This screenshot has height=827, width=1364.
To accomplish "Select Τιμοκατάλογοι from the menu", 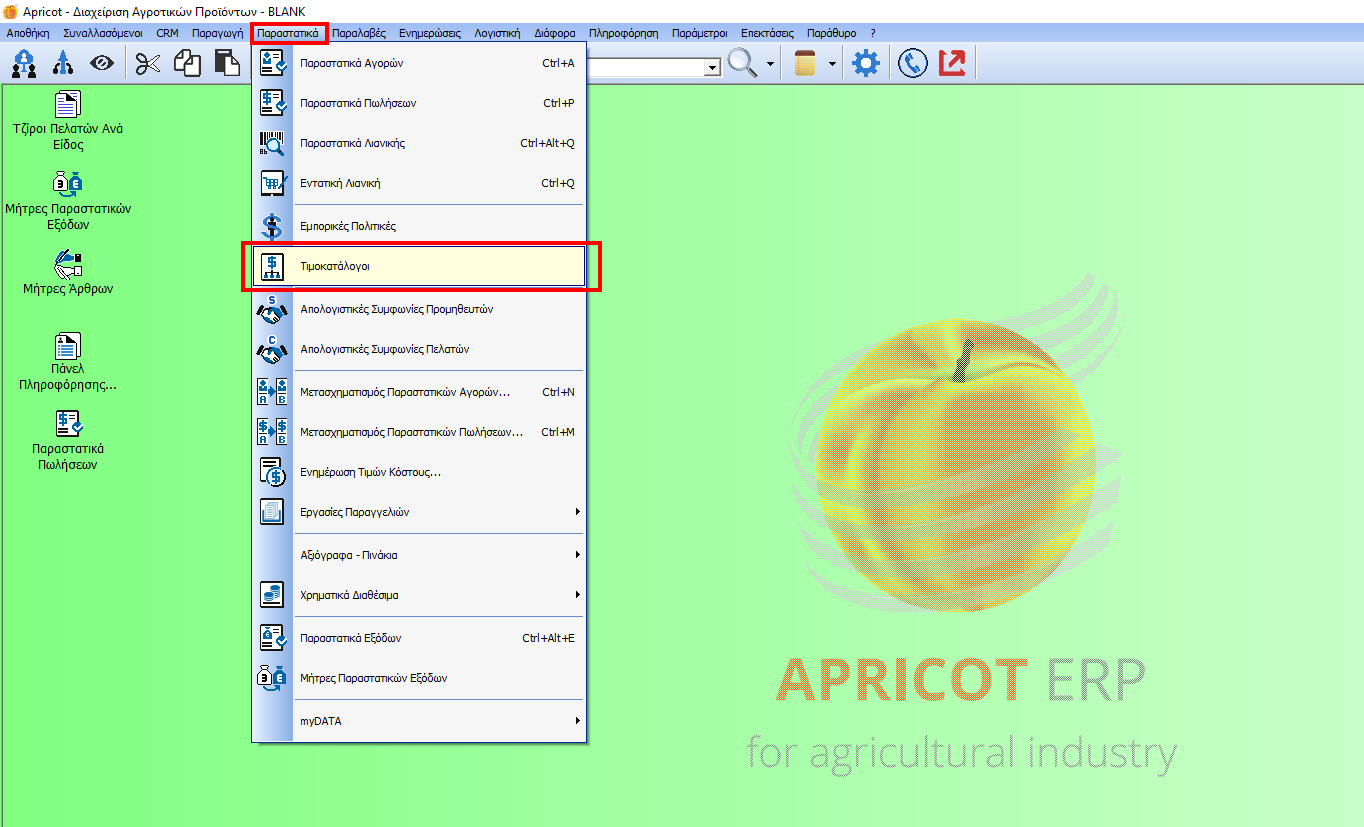I will pyautogui.click(x=418, y=267).
